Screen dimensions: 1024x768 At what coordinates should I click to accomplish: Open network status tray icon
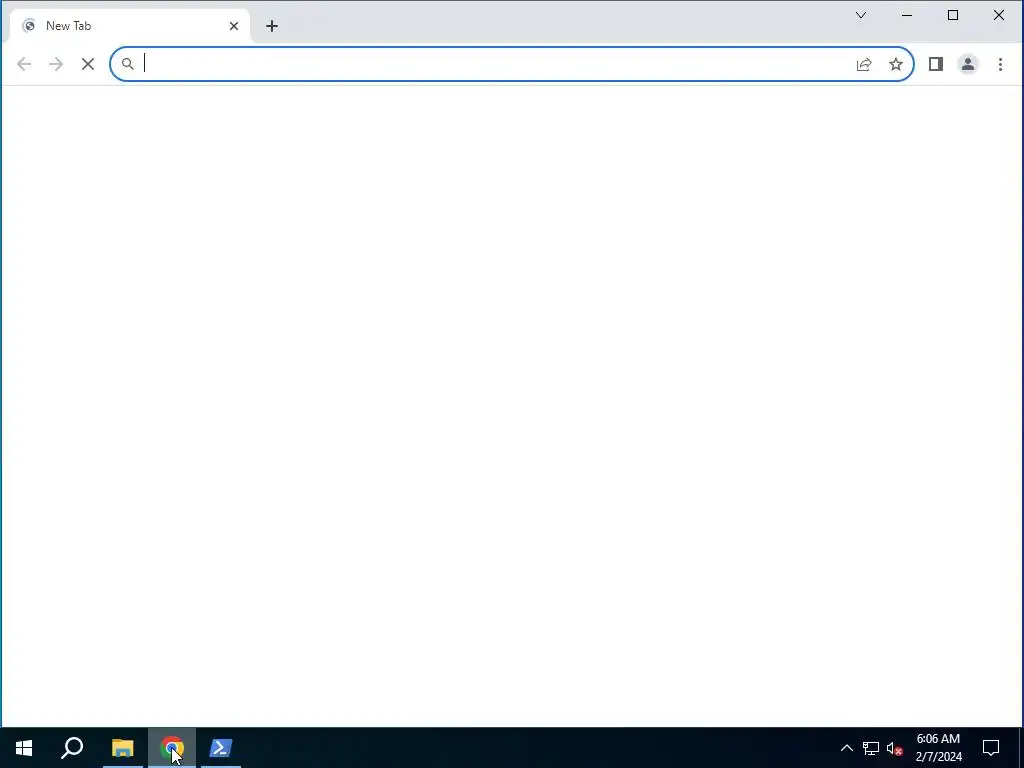point(871,748)
